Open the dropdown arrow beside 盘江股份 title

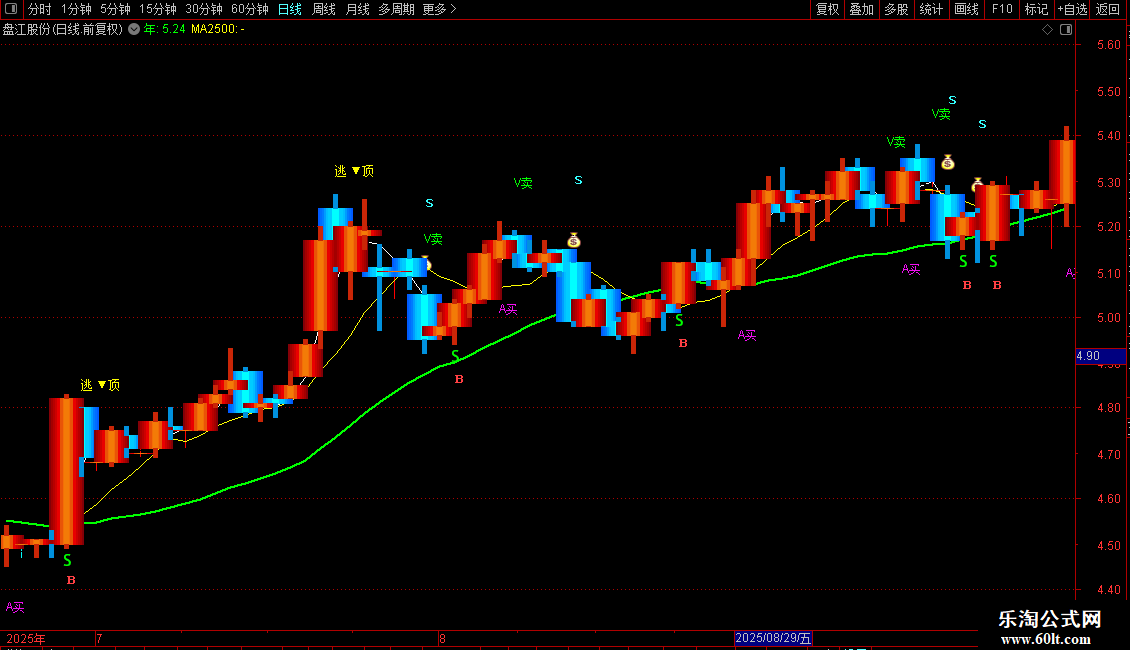[x=134, y=29]
